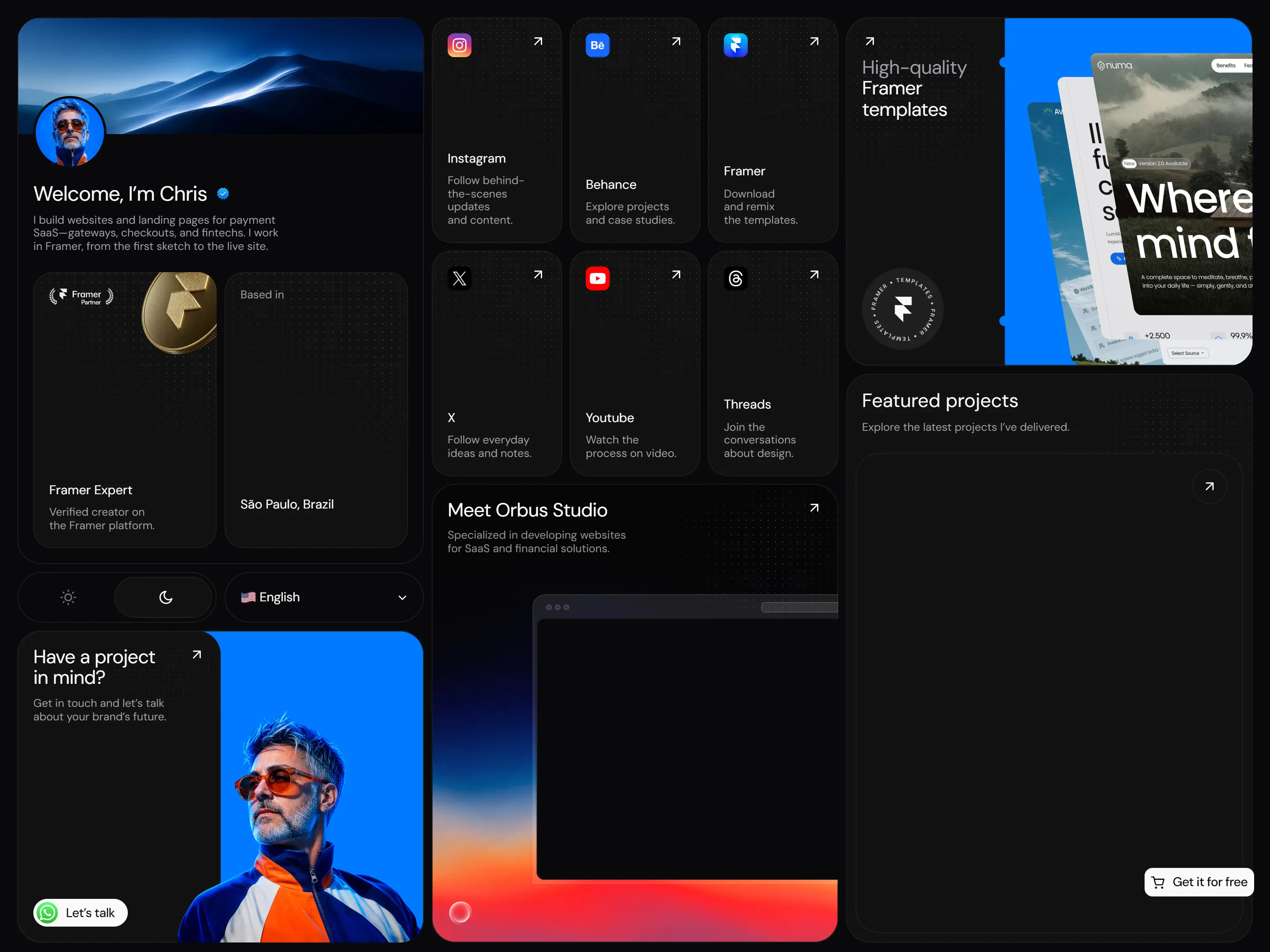
Task: Click Chris's round profile avatar
Action: (70, 132)
